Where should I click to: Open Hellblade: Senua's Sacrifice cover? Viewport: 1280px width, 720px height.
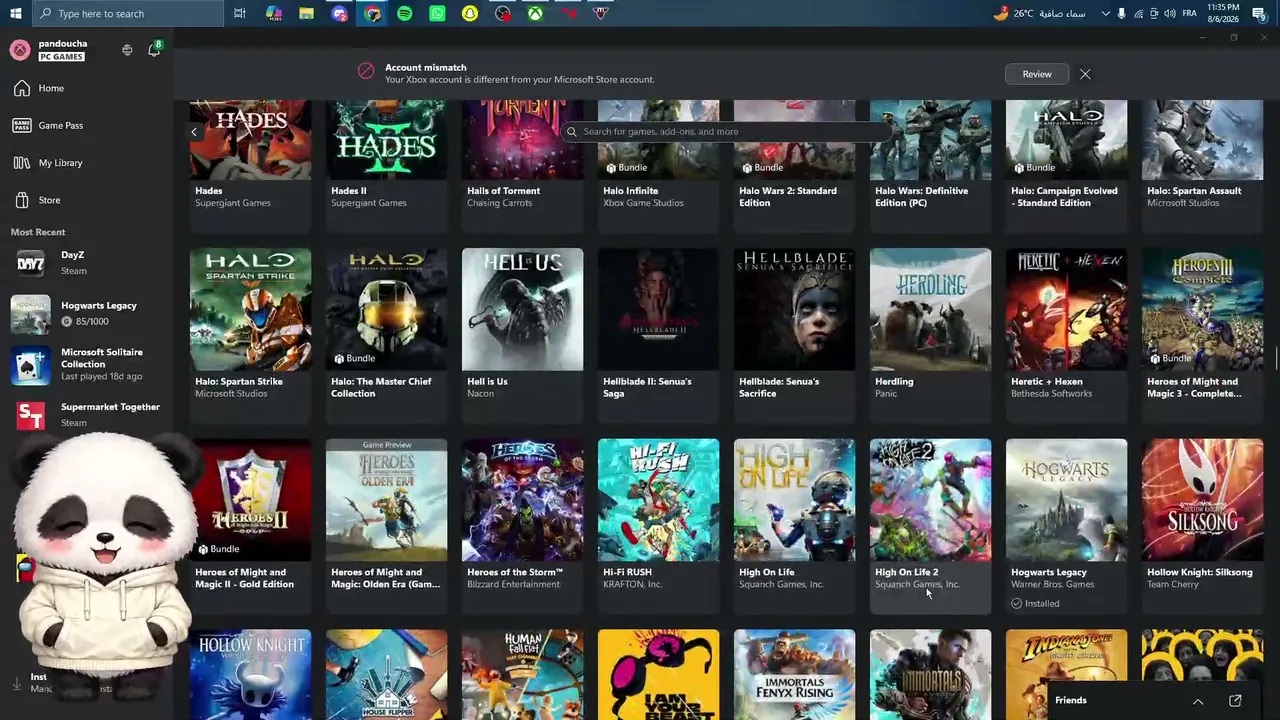pos(794,309)
